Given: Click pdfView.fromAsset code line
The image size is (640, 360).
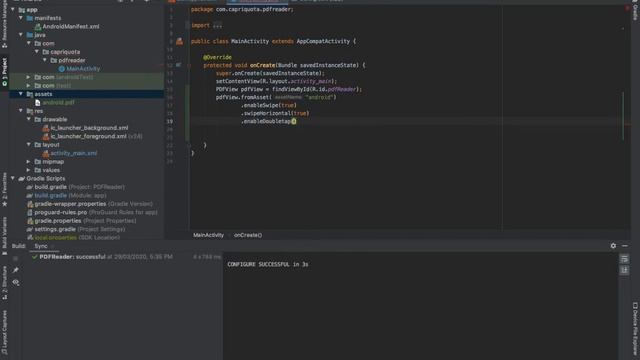Looking at the screenshot, I should 276,97.
